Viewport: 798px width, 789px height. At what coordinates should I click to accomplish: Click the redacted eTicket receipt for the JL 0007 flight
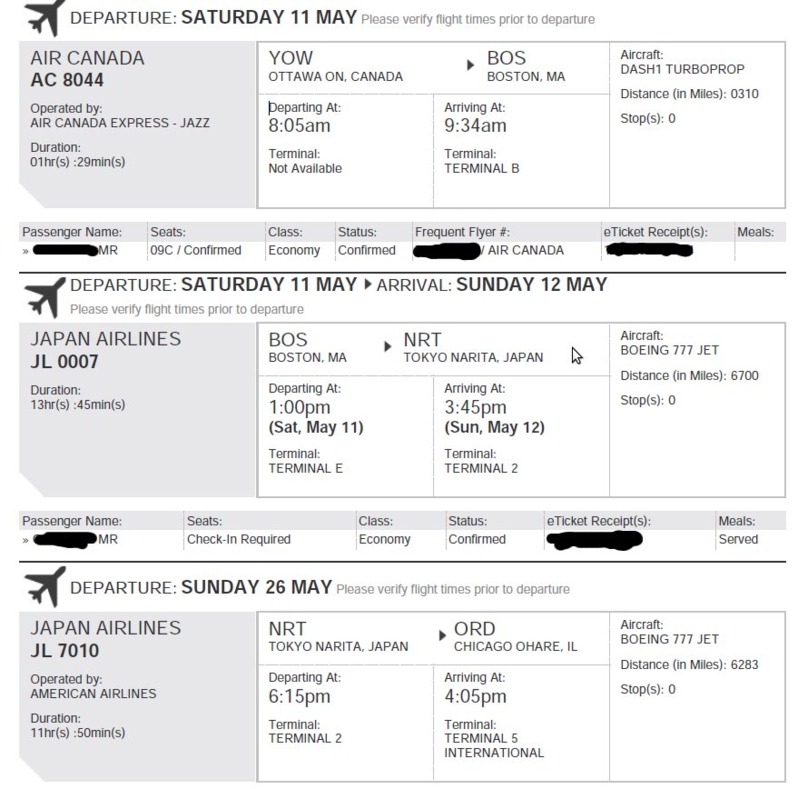594,541
